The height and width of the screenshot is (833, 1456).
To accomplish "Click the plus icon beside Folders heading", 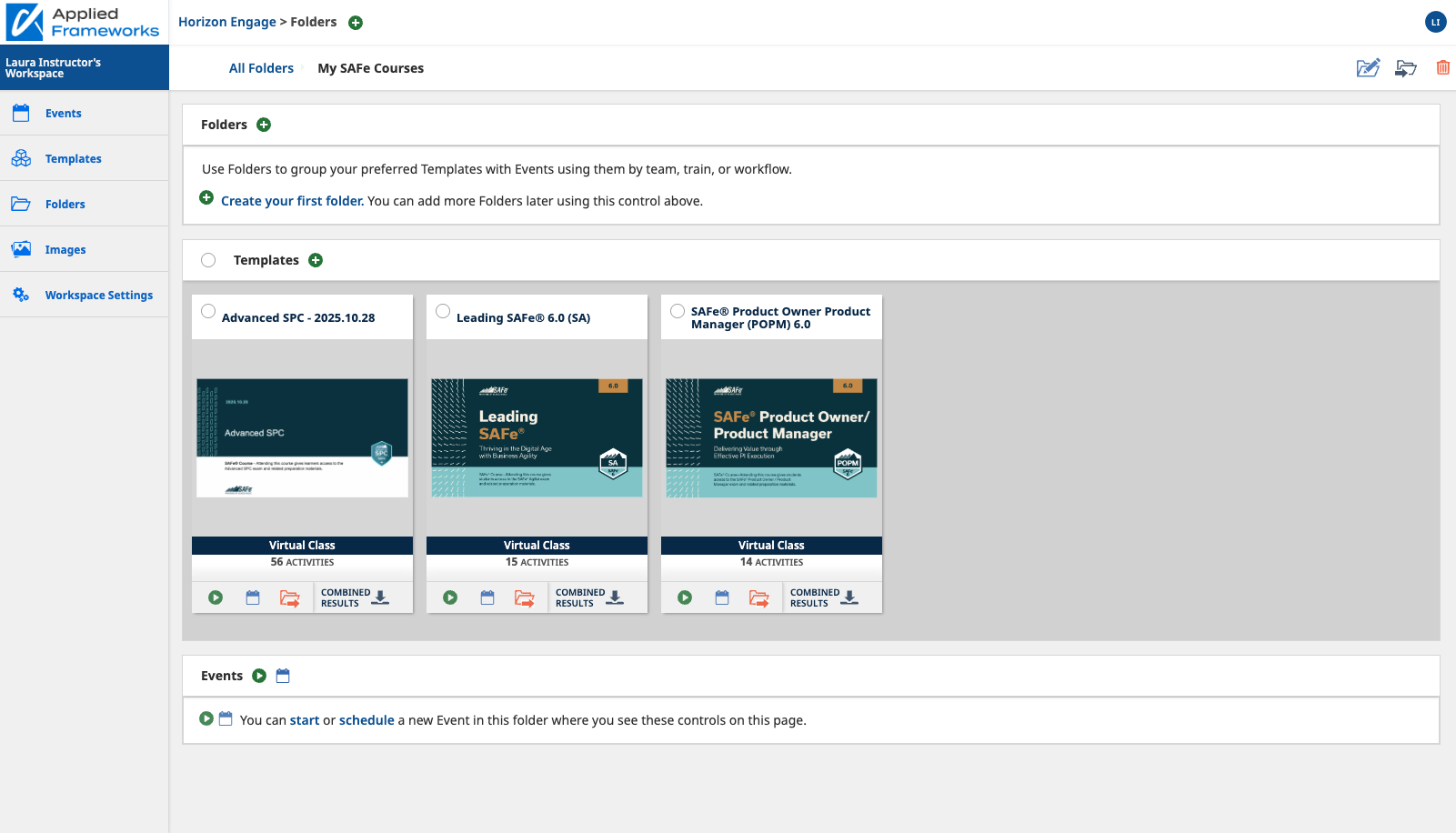I will [x=264, y=125].
